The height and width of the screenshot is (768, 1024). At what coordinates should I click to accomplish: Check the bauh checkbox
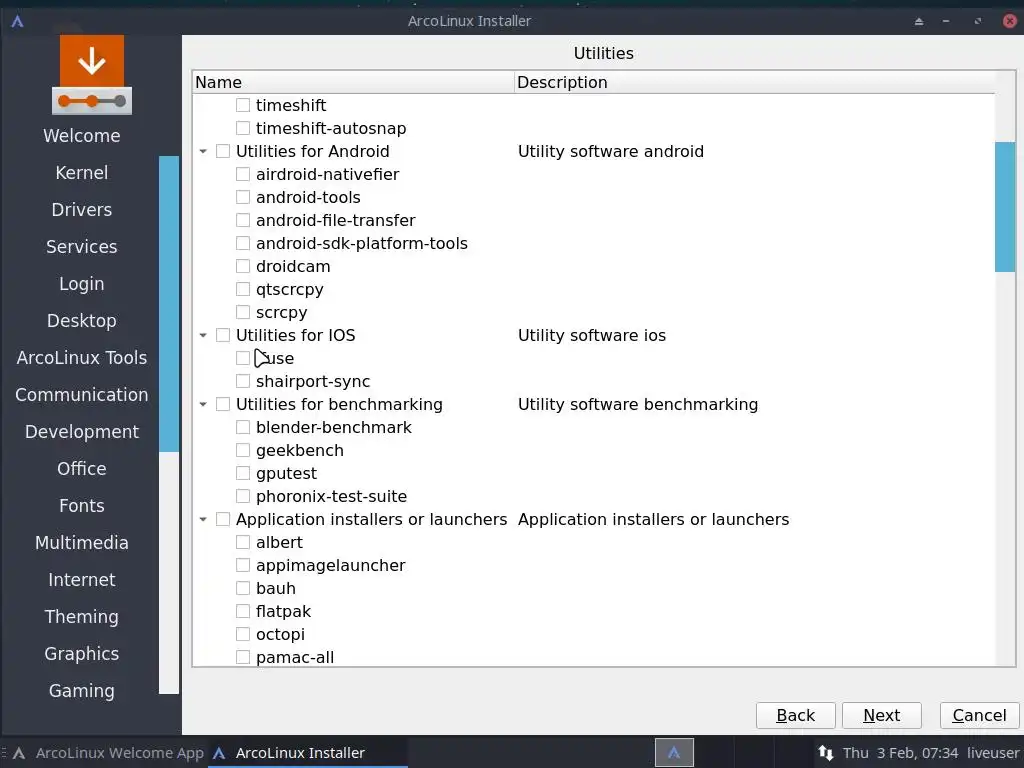coord(243,588)
